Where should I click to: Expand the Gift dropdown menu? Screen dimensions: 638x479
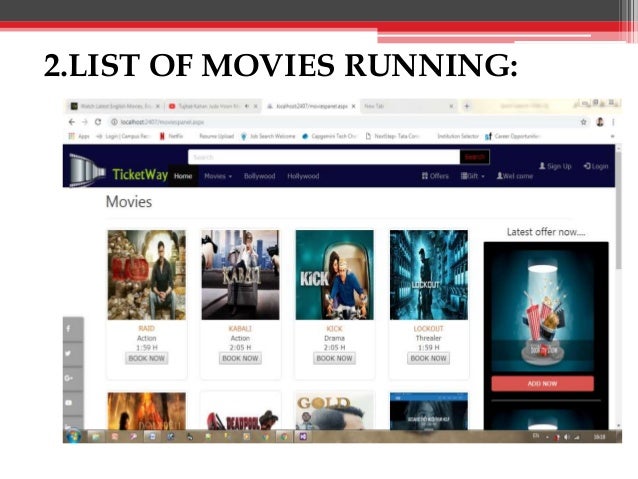pyautogui.click(x=473, y=176)
